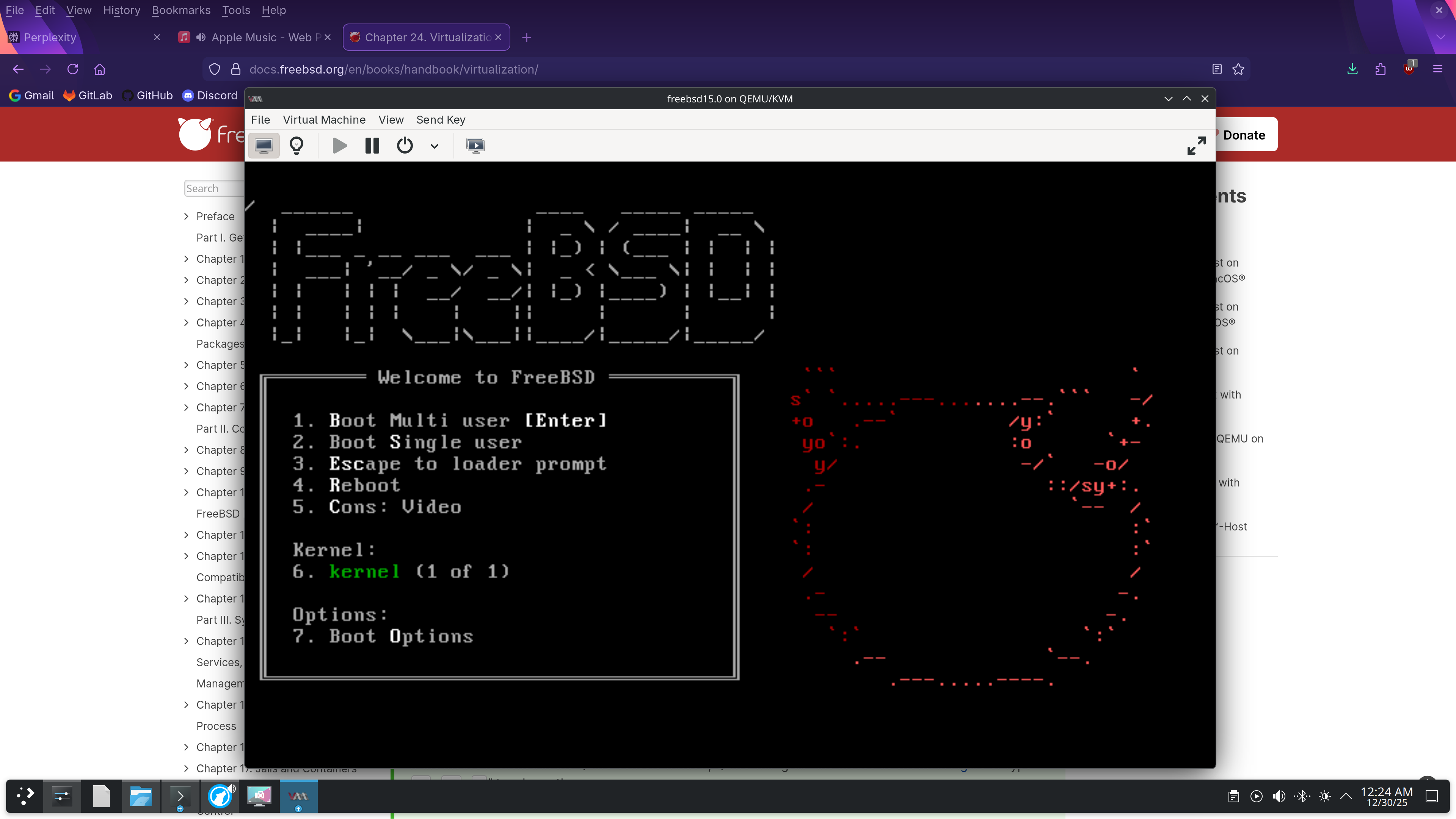Open shutdown options dropdown arrow
This screenshot has height=819, width=1456.
pos(434,146)
